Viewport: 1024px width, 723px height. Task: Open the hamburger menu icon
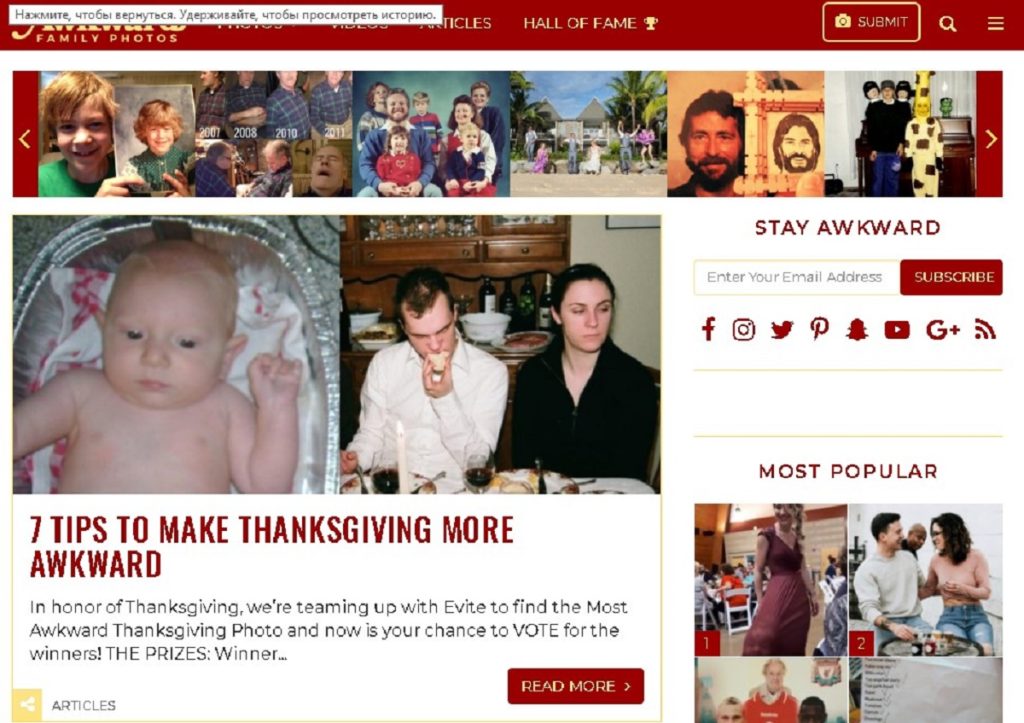coord(995,24)
